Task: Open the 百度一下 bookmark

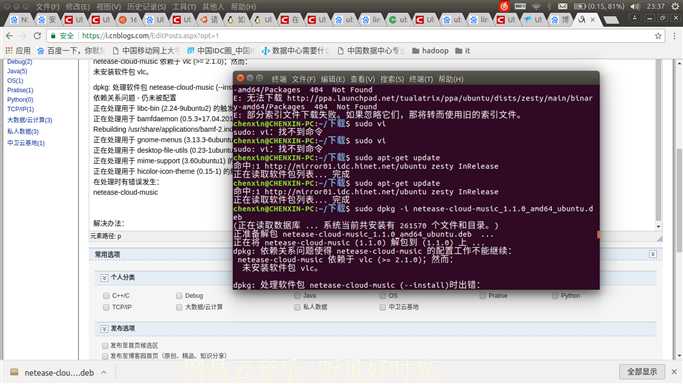Action: (x=70, y=51)
